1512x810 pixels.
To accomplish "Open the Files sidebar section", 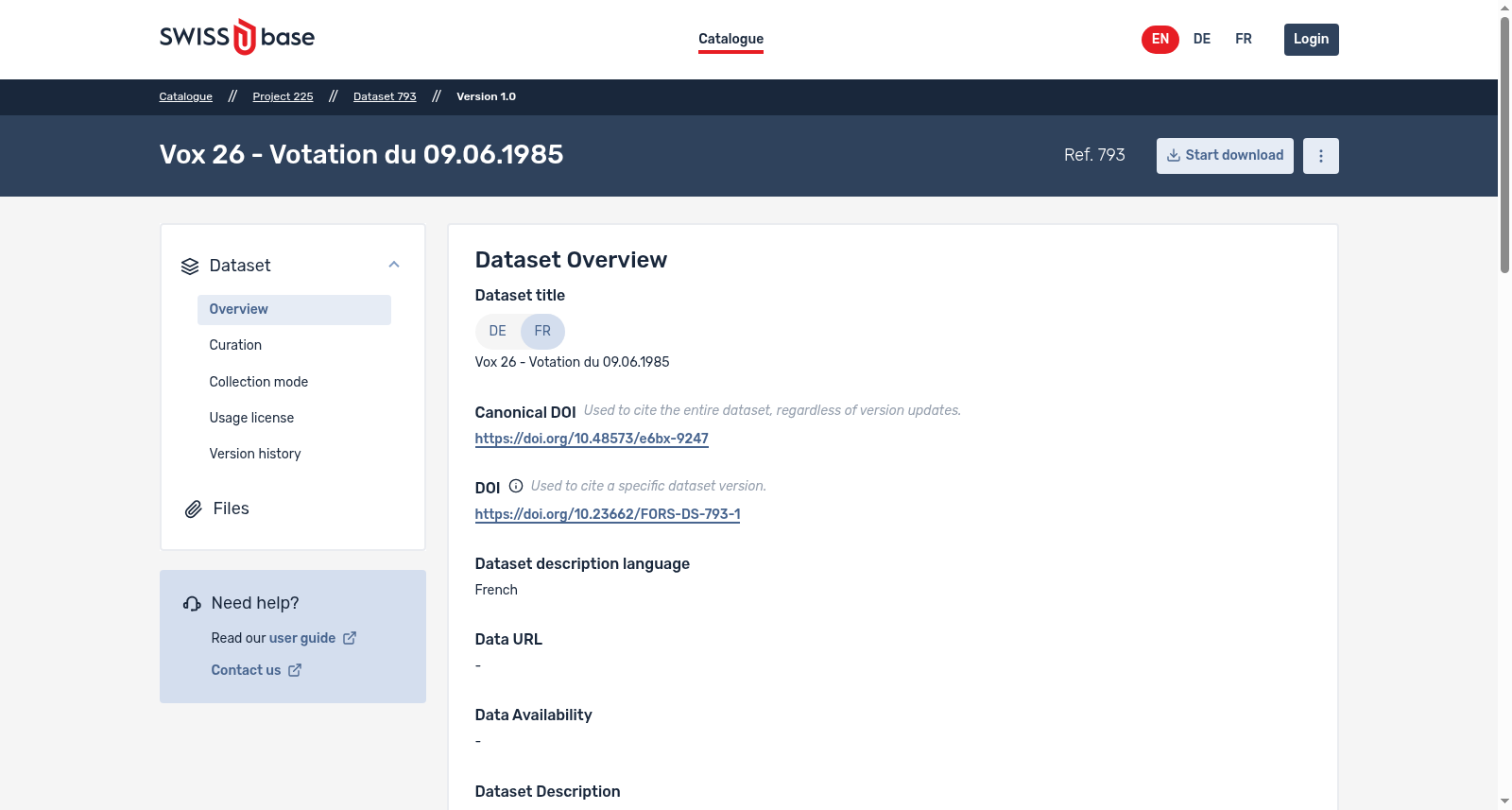I will click(x=231, y=508).
